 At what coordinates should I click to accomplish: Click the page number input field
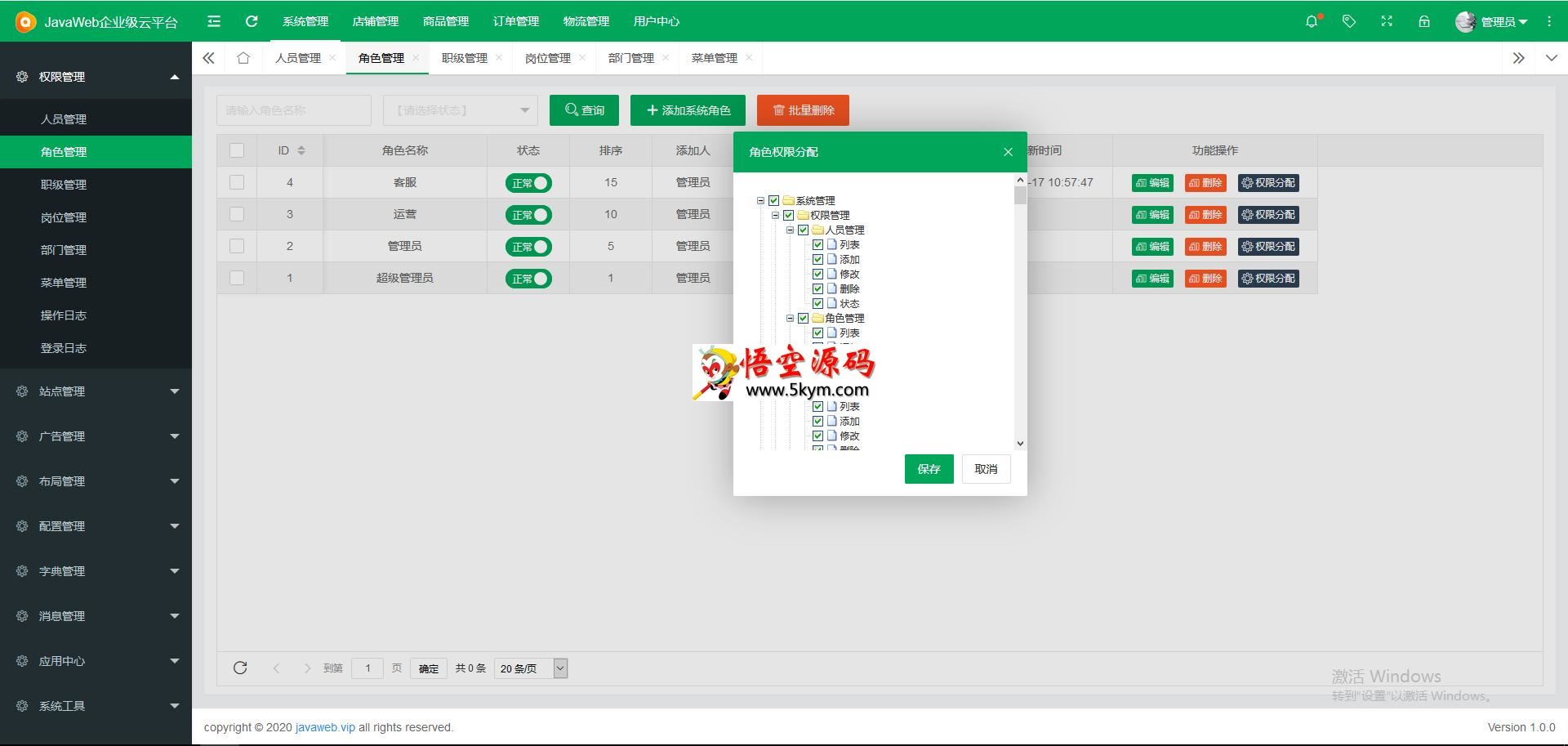[367, 668]
